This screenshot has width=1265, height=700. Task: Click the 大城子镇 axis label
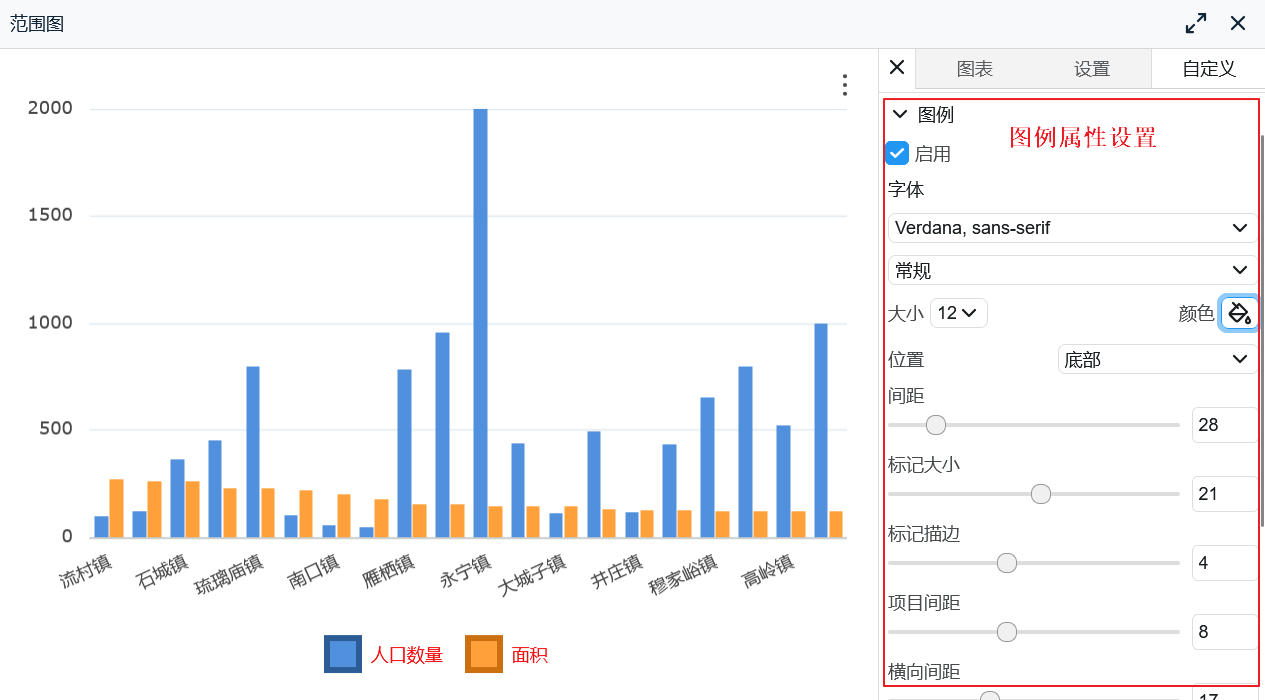tap(533, 575)
